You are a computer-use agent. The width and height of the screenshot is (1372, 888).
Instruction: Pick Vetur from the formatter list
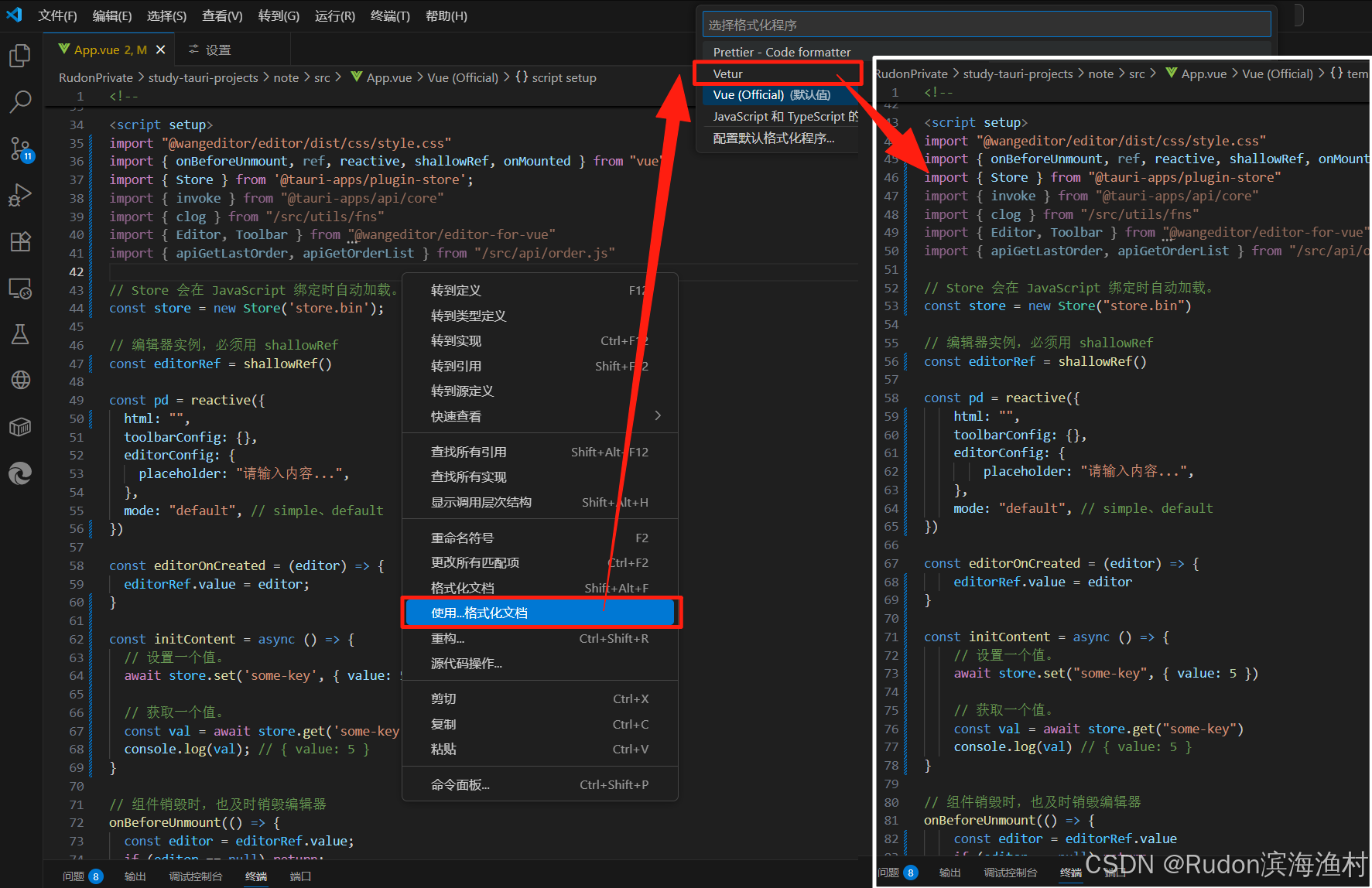click(x=779, y=73)
